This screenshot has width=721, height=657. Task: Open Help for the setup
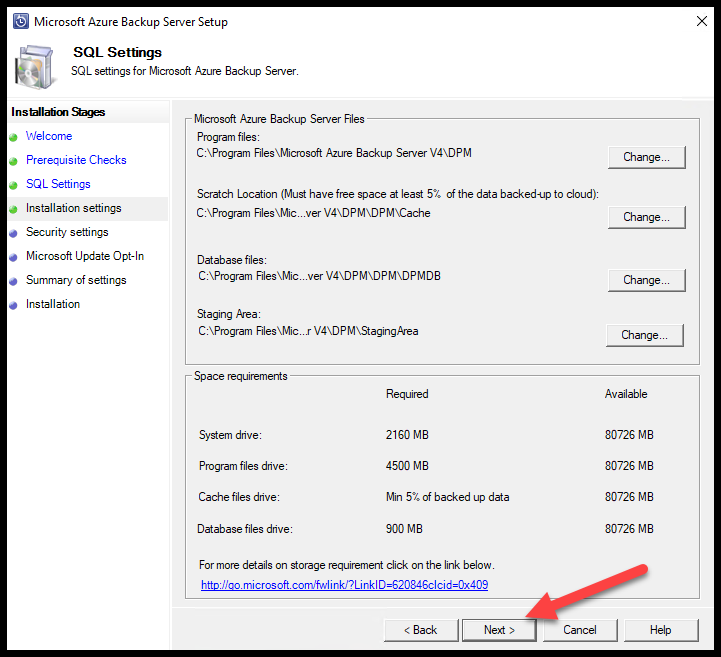[661, 630]
